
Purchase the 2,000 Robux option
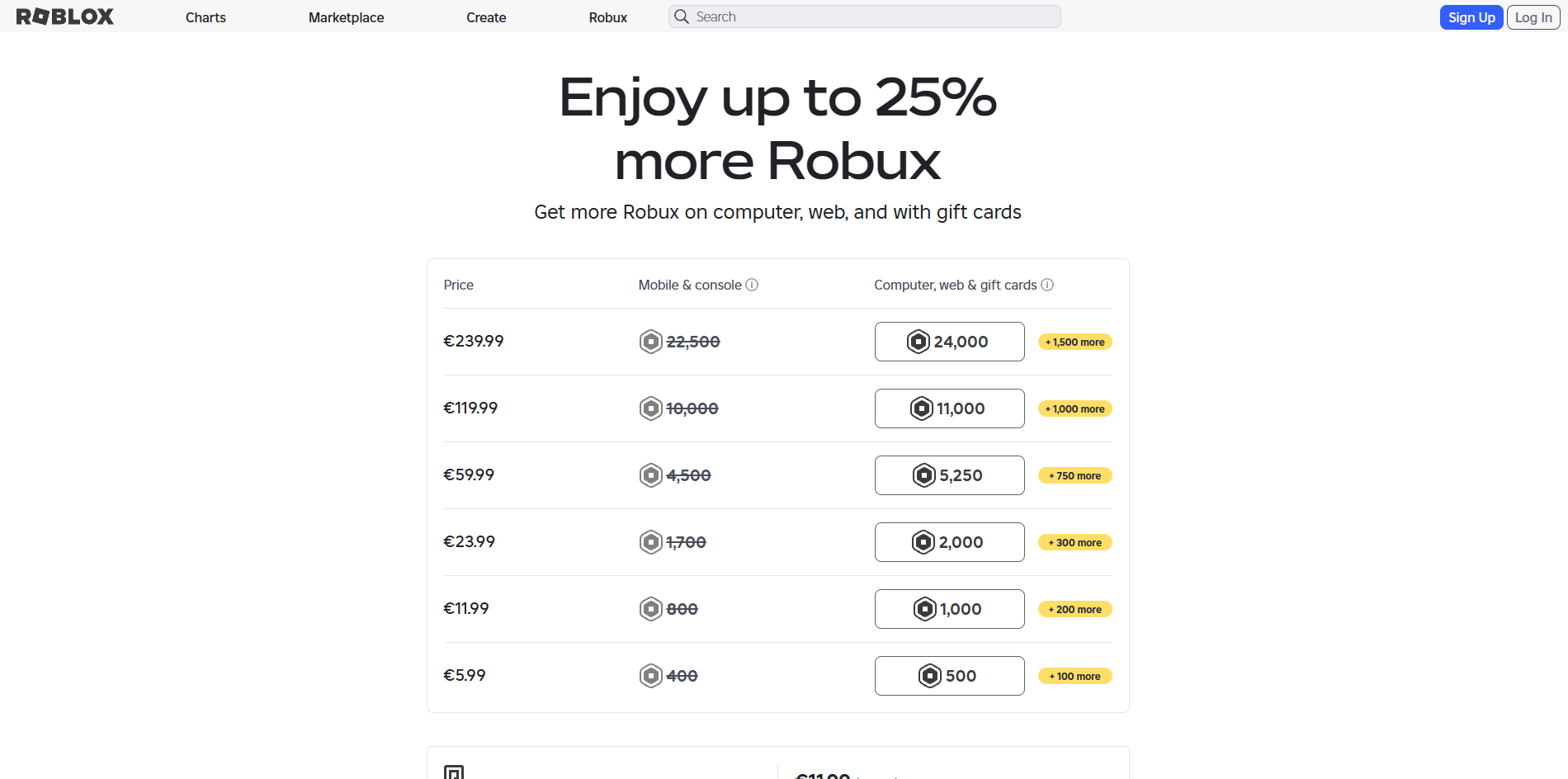(x=949, y=541)
